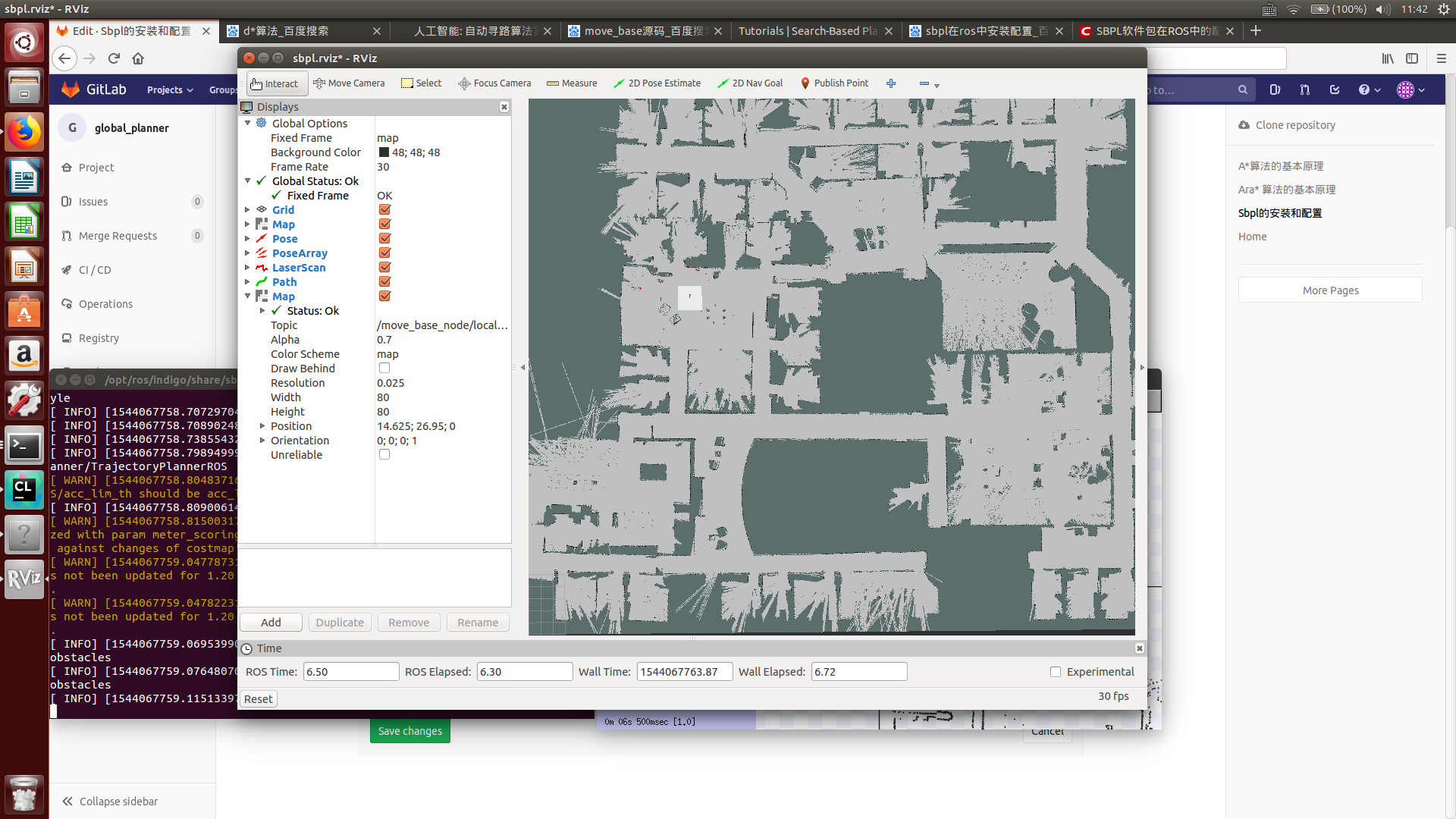Click the green Save changes button

(x=409, y=730)
